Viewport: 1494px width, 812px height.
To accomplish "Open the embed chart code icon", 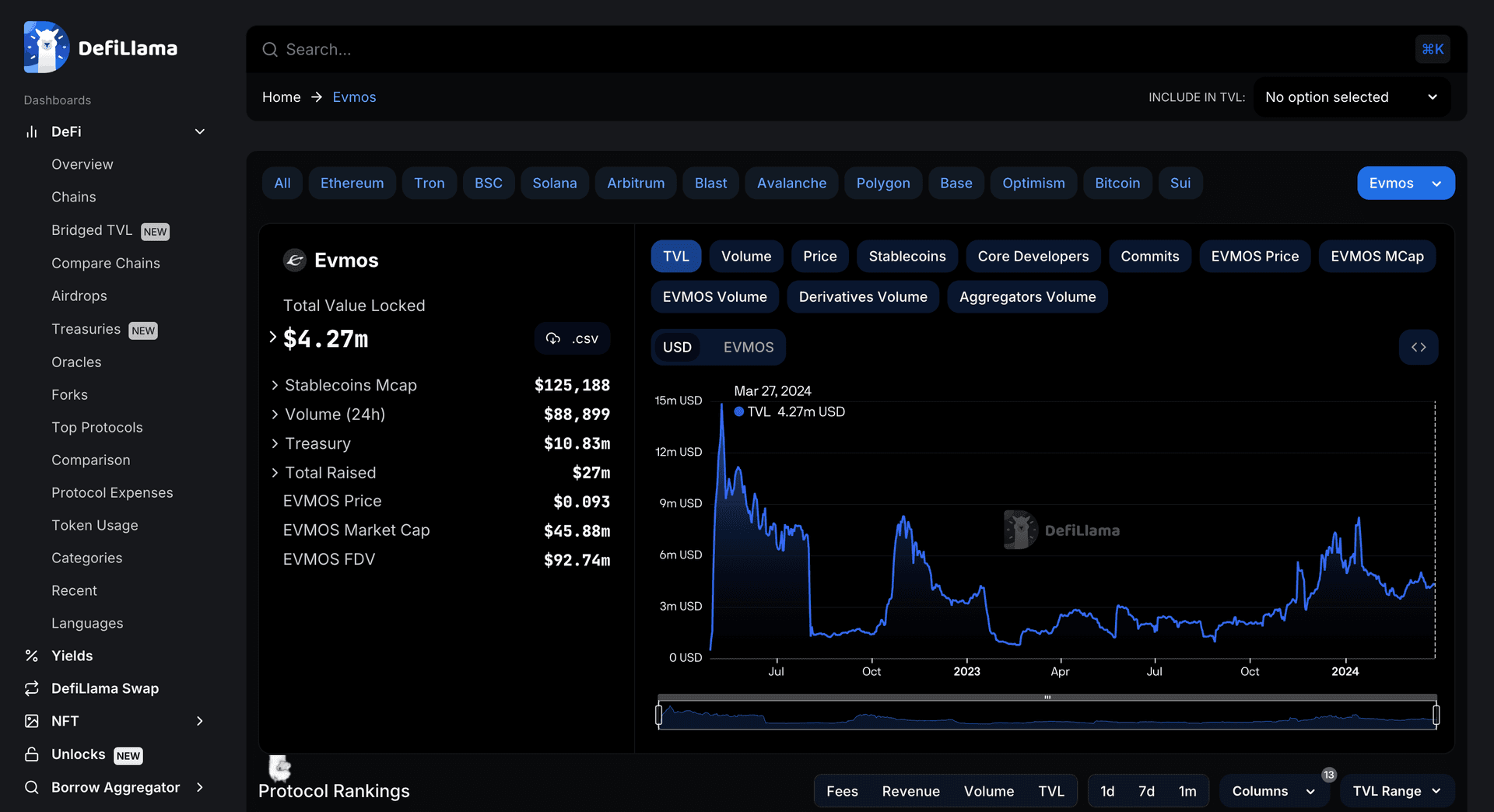I will [x=1419, y=347].
